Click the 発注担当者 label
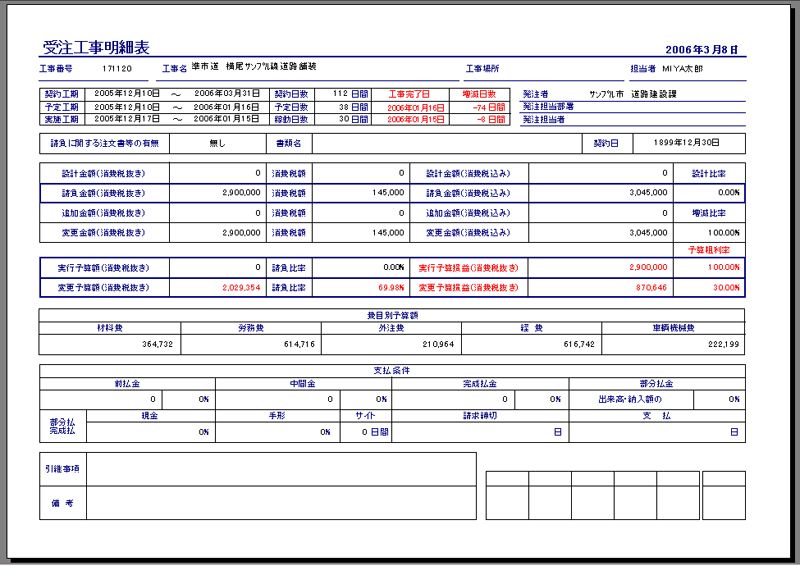Image resolution: width=800 pixels, height=566 pixels. [544, 119]
